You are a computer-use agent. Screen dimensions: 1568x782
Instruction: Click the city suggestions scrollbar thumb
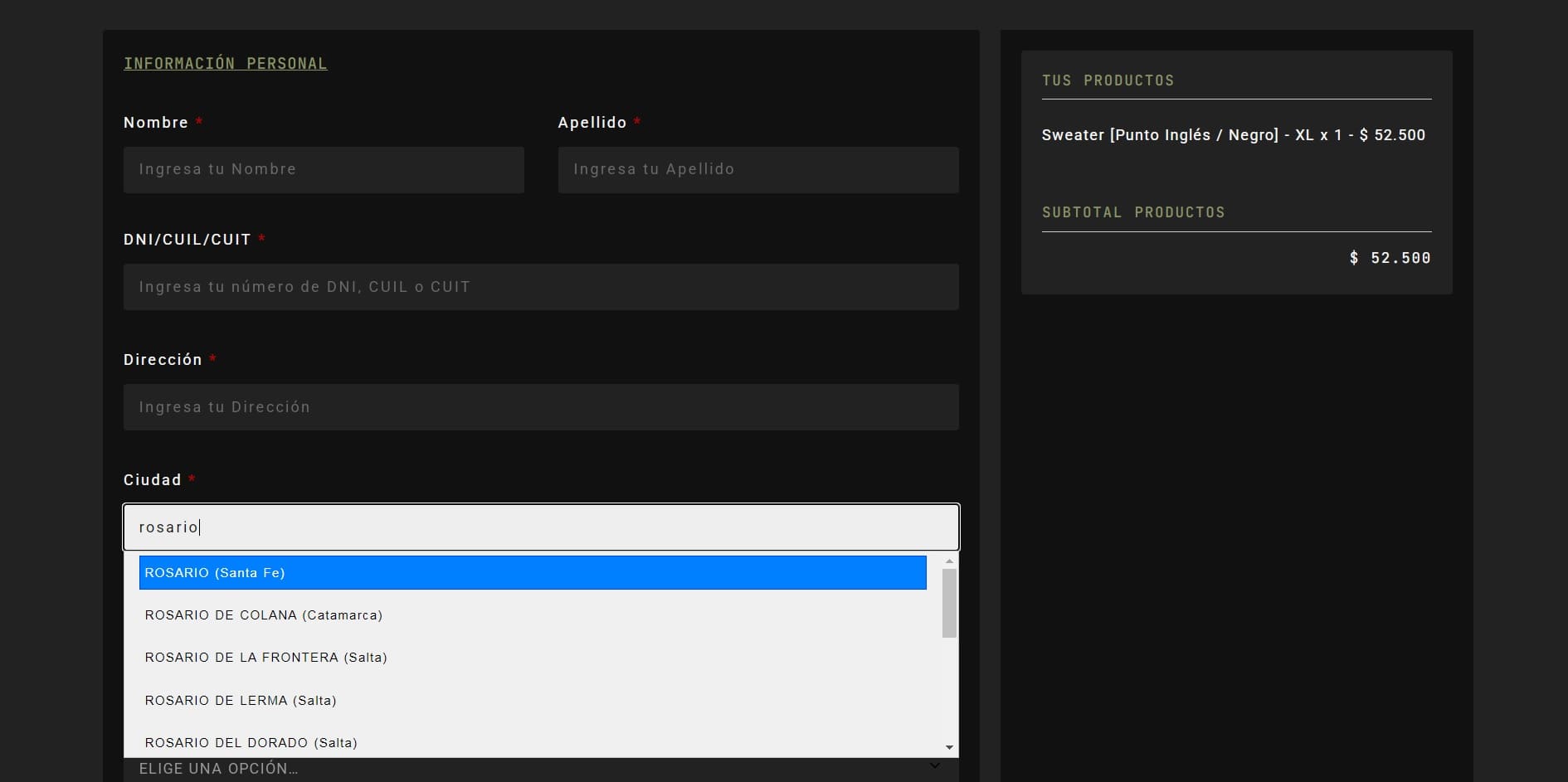(950, 603)
